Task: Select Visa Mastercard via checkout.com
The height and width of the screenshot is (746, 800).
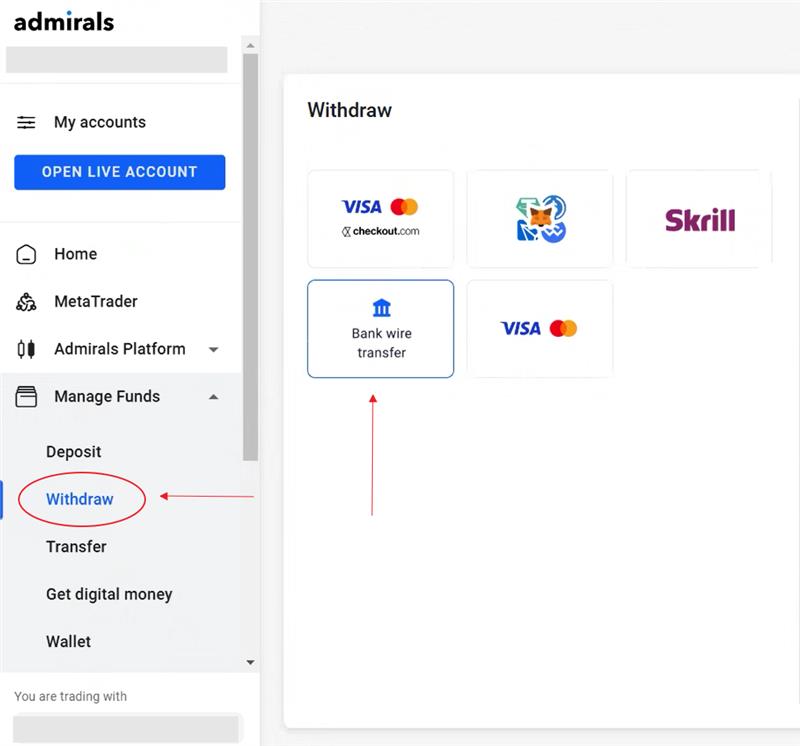Action: pos(381,219)
